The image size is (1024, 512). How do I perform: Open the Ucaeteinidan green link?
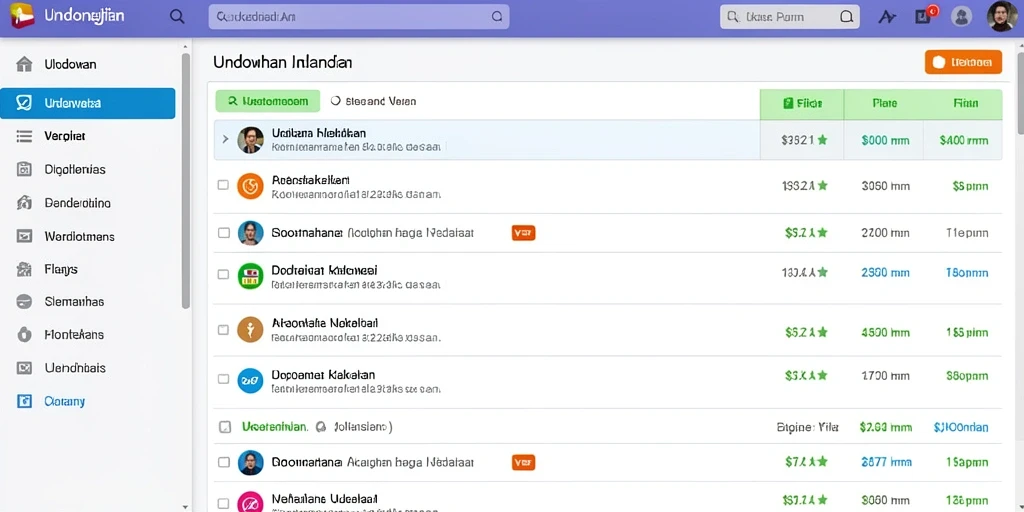pos(274,427)
